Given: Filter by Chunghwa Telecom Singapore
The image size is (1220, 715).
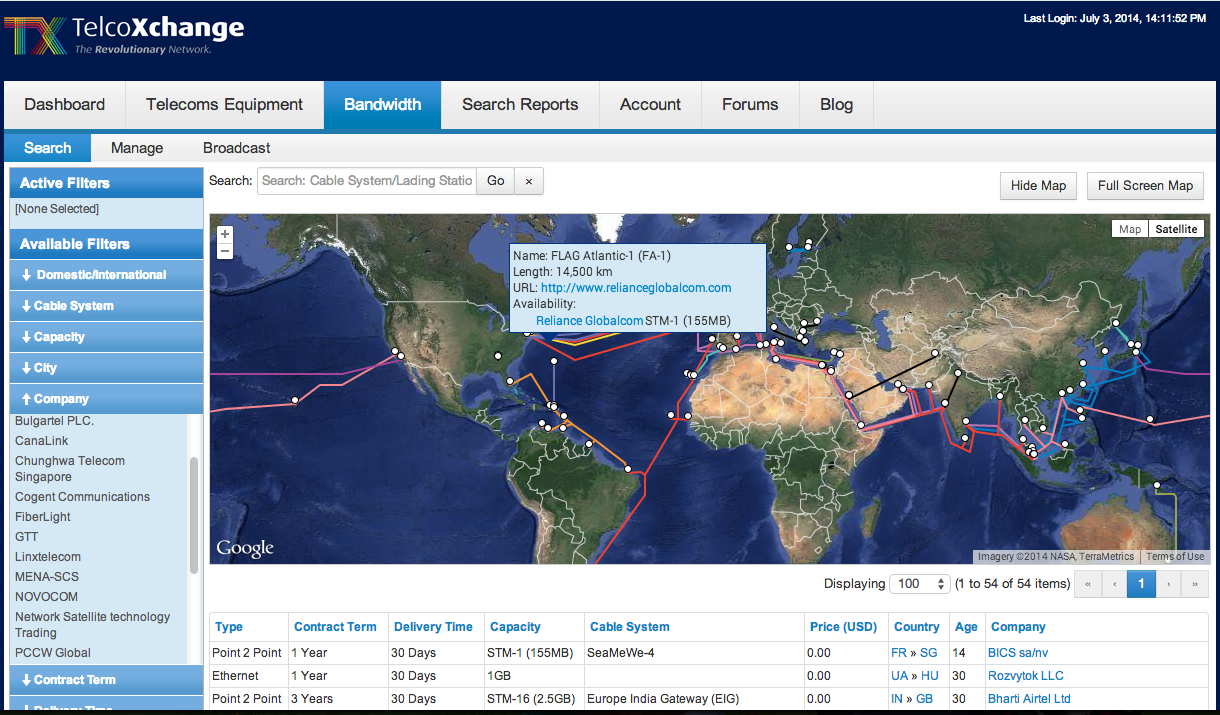Looking at the screenshot, I should (70, 469).
